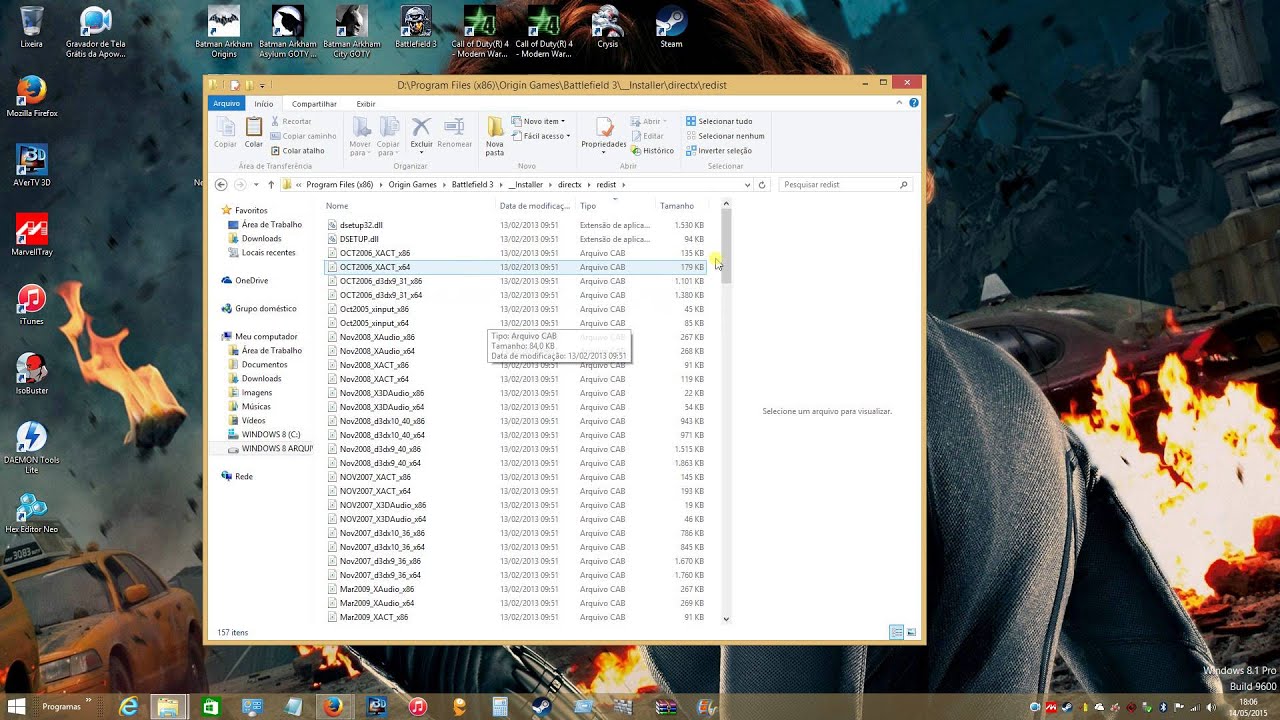Click Origin Games breadcrumb segment

pos(412,185)
